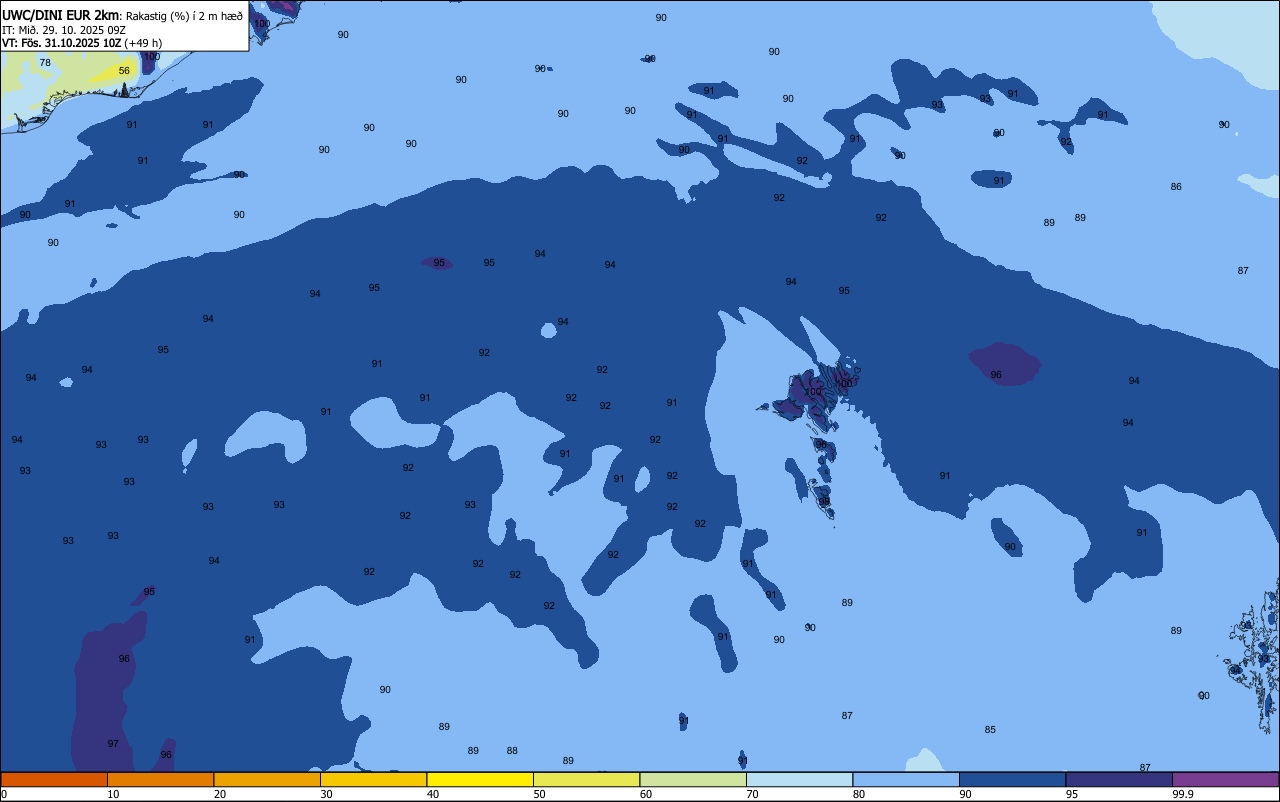Click the '10' legend tick label
1280x802 pixels.
(x=113, y=794)
